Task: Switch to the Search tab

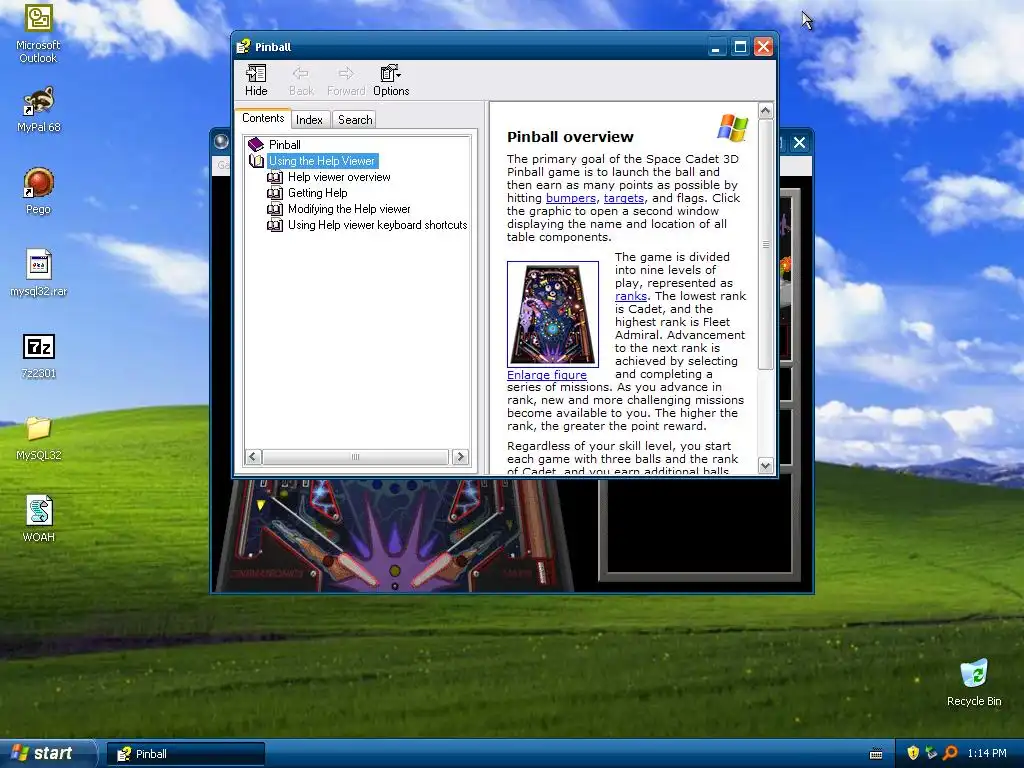Action: click(x=355, y=120)
